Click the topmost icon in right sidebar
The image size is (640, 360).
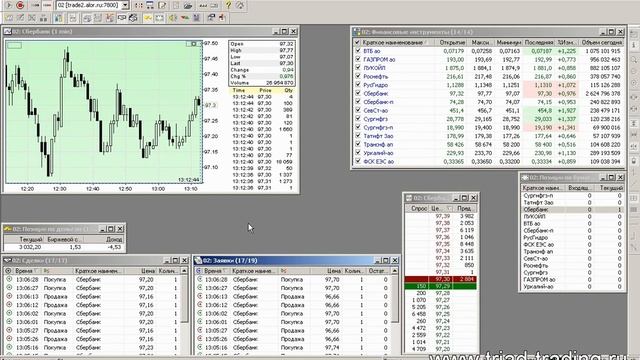click(634, 35)
